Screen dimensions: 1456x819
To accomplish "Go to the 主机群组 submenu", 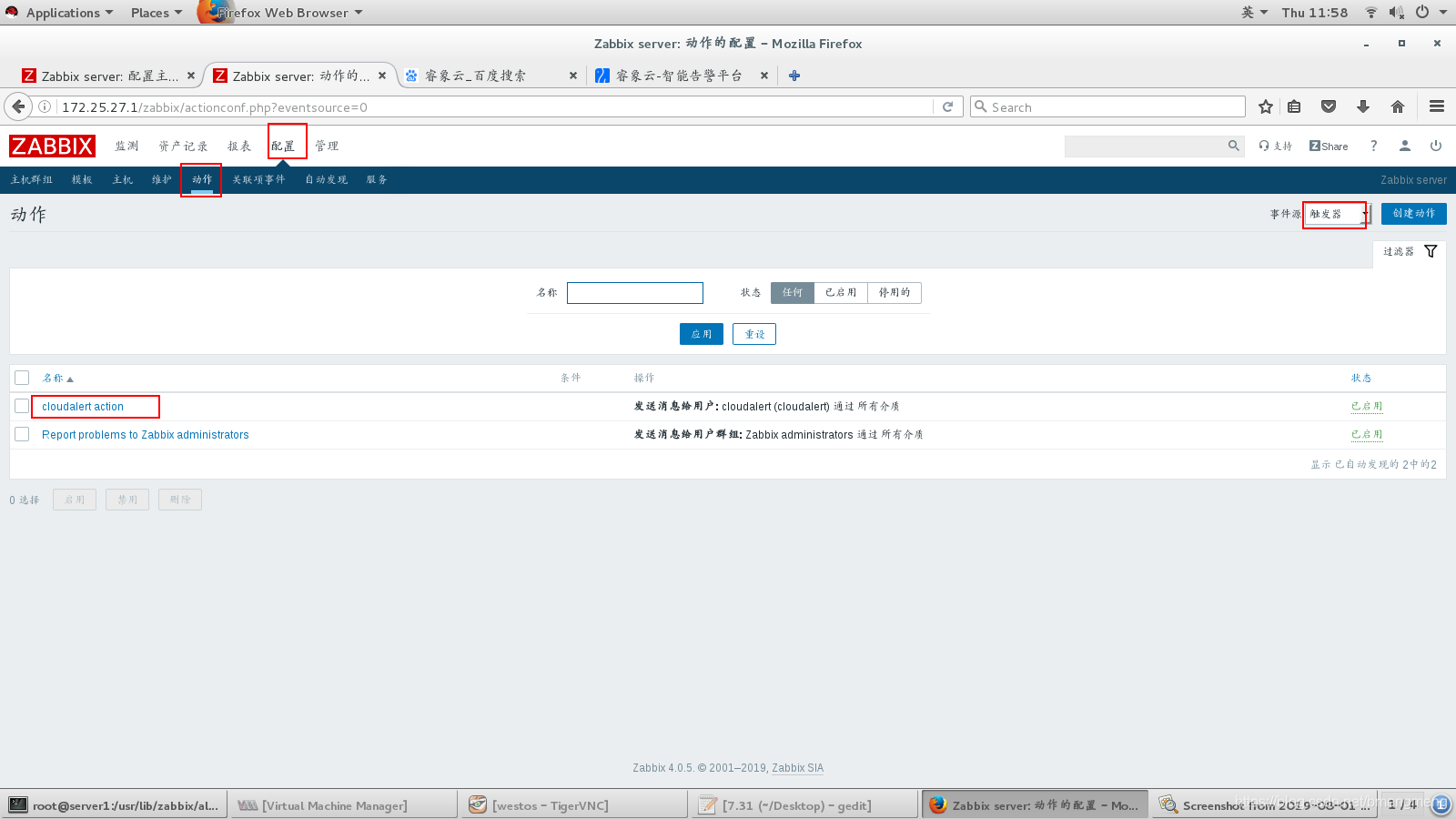I will [32, 179].
